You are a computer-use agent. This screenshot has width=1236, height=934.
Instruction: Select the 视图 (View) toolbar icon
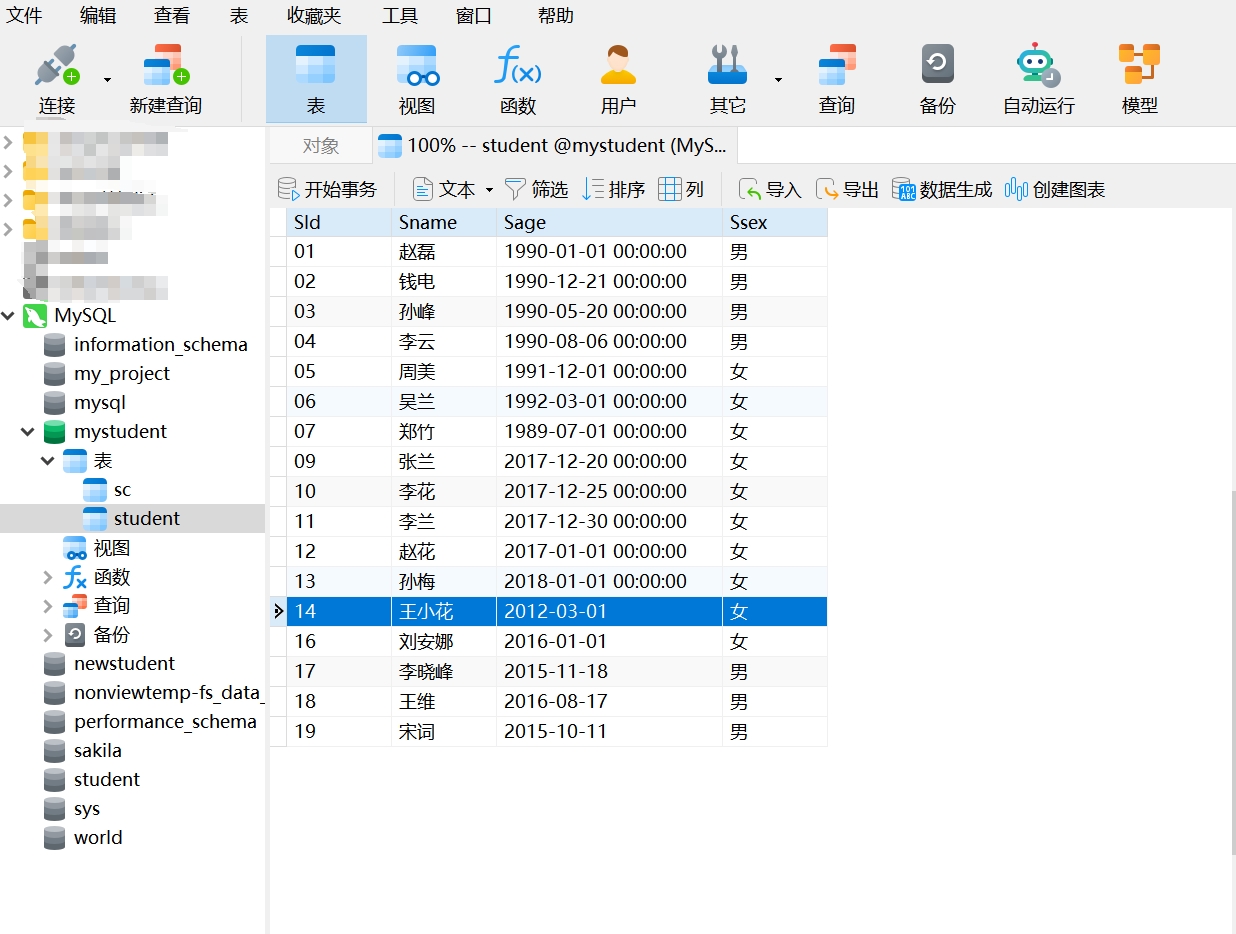[x=417, y=67]
